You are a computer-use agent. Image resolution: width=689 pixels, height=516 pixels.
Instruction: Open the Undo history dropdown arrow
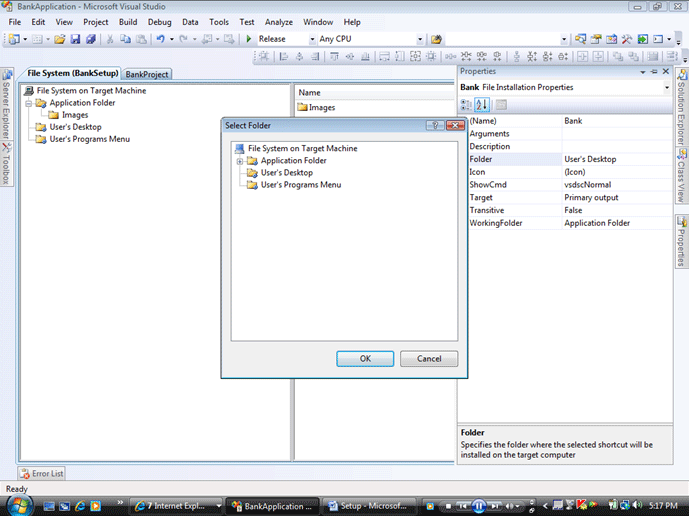[171, 39]
